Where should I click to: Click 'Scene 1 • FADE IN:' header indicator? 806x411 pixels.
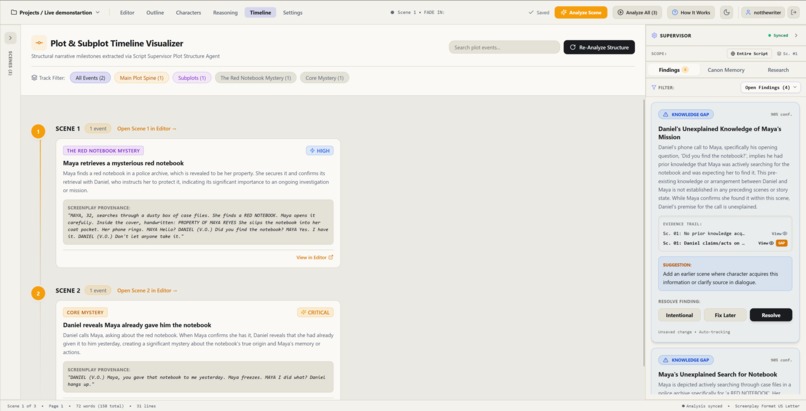coord(417,12)
